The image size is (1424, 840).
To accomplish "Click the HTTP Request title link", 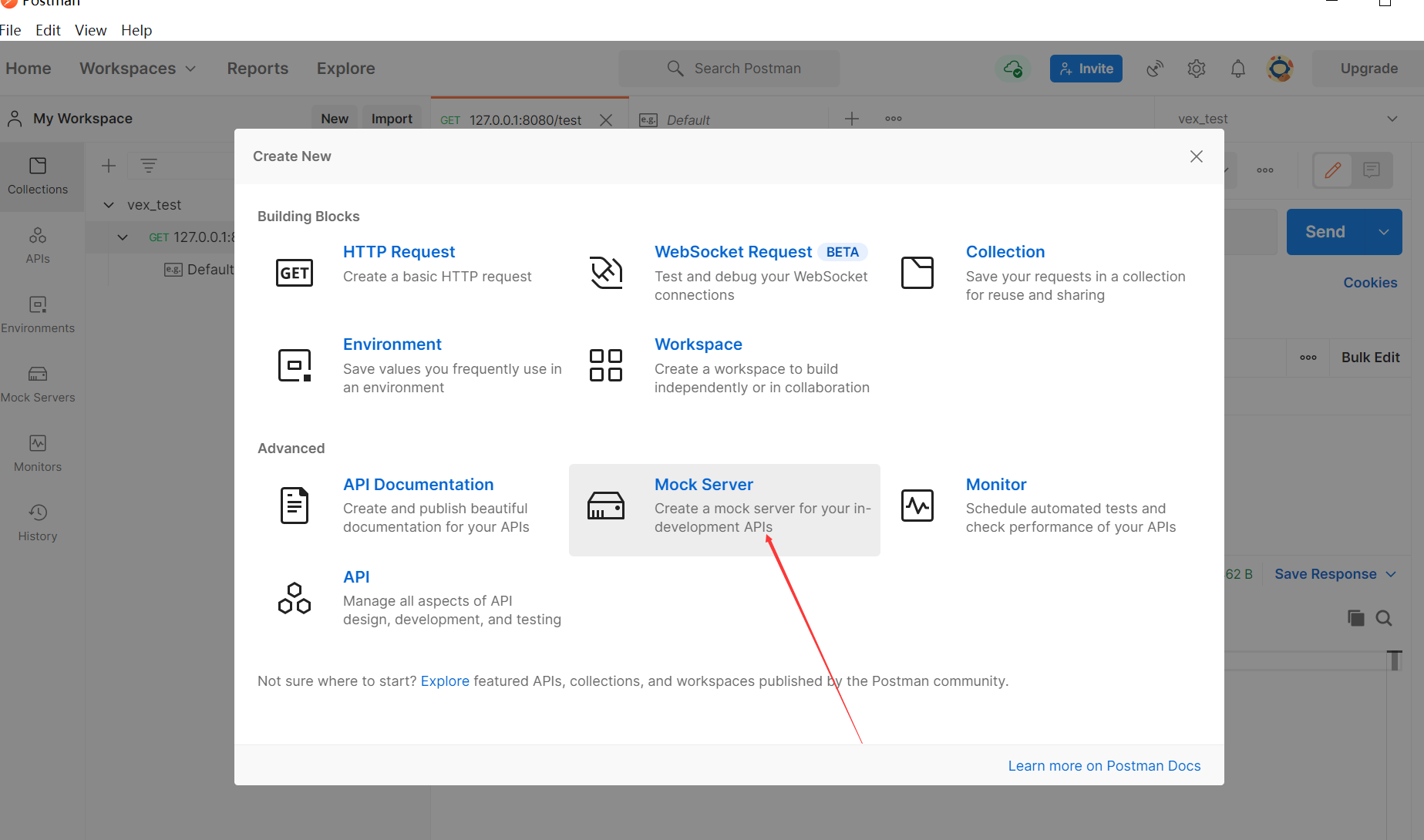I will (x=399, y=252).
